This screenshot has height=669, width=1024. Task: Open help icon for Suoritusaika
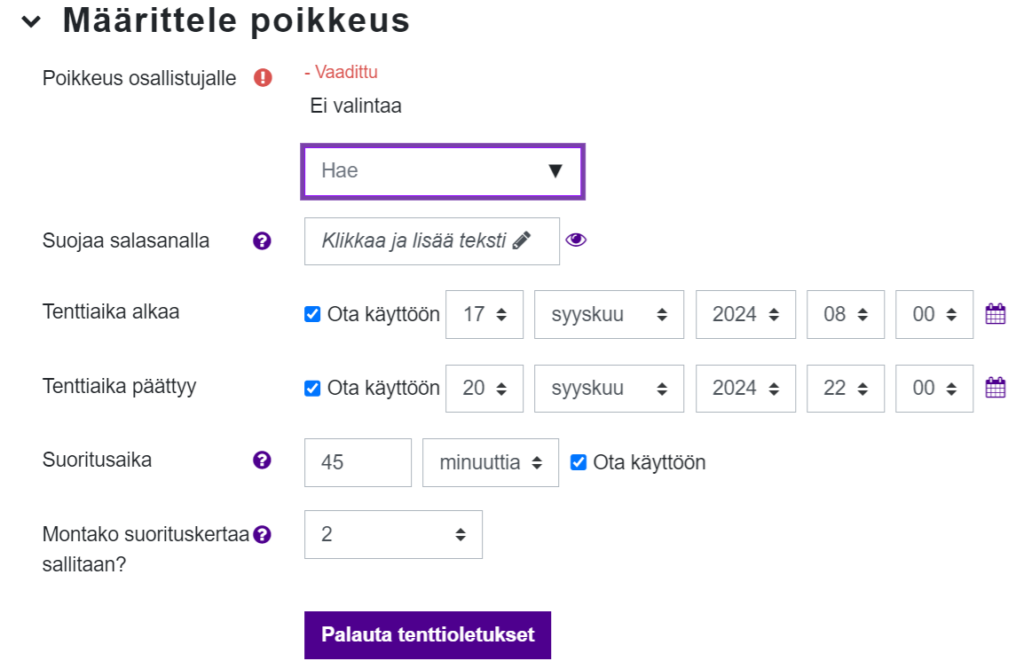coord(262,461)
